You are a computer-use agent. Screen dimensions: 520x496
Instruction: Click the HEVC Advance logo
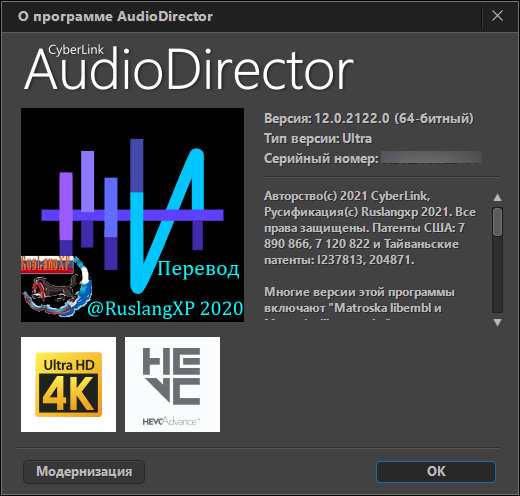click(172, 384)
